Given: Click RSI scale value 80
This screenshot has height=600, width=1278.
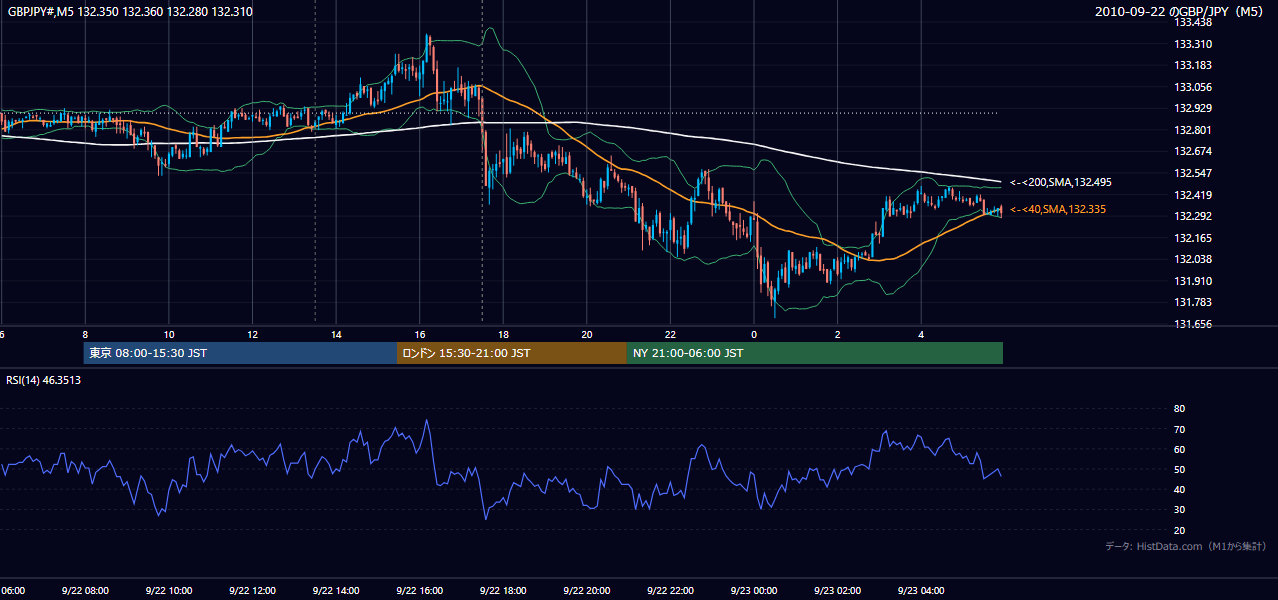Looking at the screenshot, I should point(1179,409).
